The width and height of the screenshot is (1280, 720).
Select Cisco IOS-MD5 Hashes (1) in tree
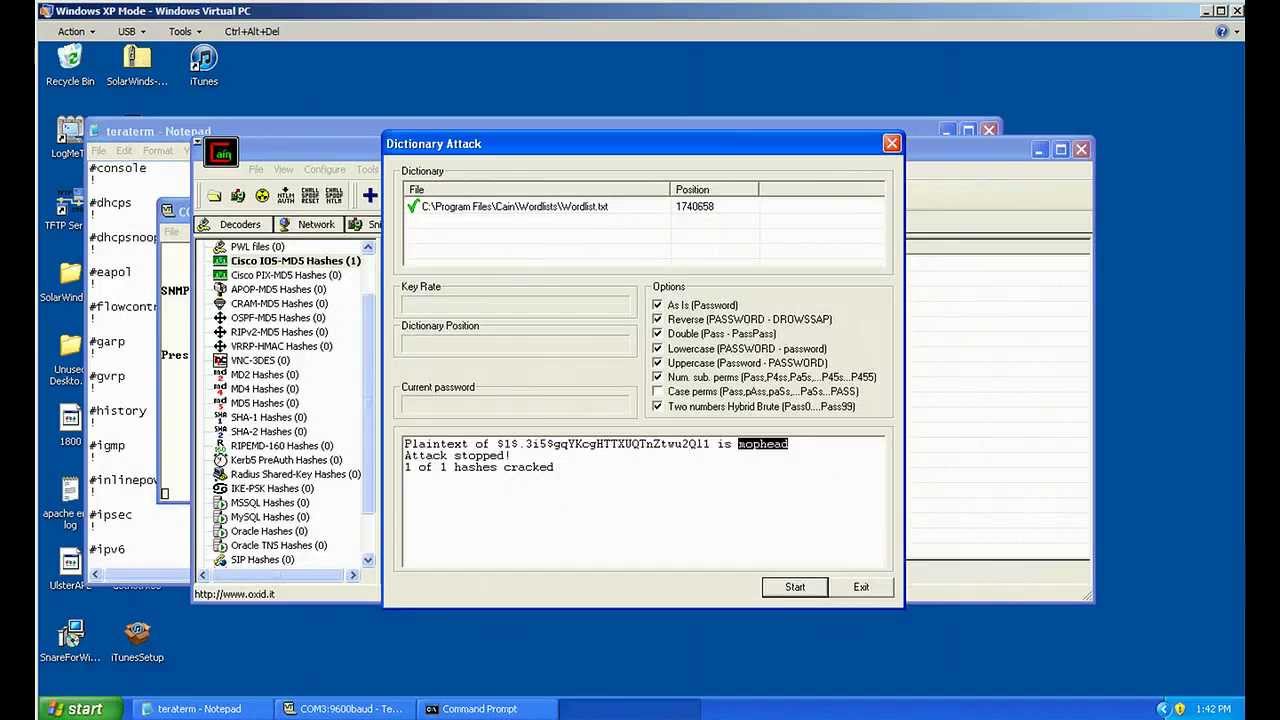point(288,261)
